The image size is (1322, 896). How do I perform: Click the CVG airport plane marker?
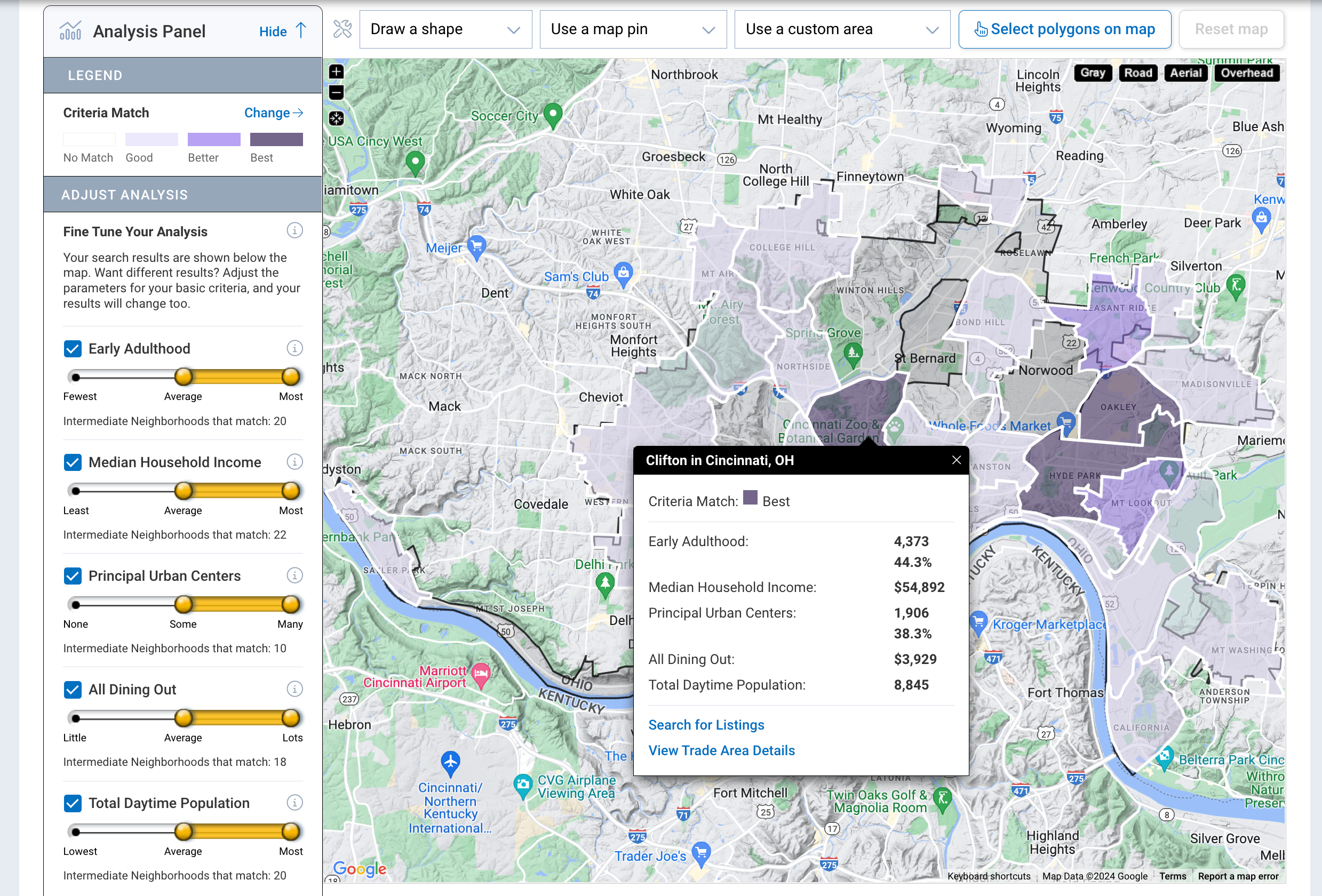click(450, 762)
